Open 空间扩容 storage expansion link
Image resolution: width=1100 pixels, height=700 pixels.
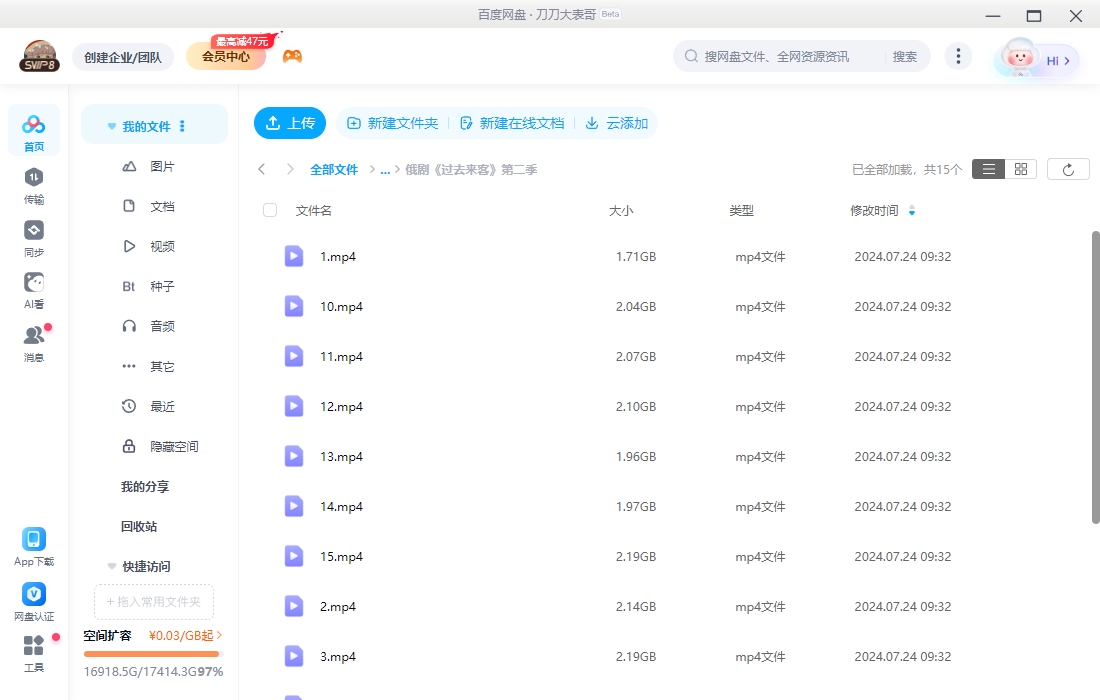click(x=110, y=635)
